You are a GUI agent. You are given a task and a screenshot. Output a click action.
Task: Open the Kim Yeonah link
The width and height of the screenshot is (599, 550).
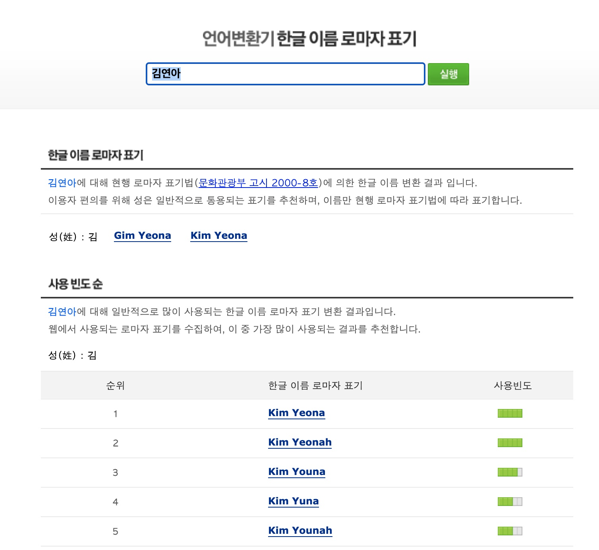coord(300,442)
